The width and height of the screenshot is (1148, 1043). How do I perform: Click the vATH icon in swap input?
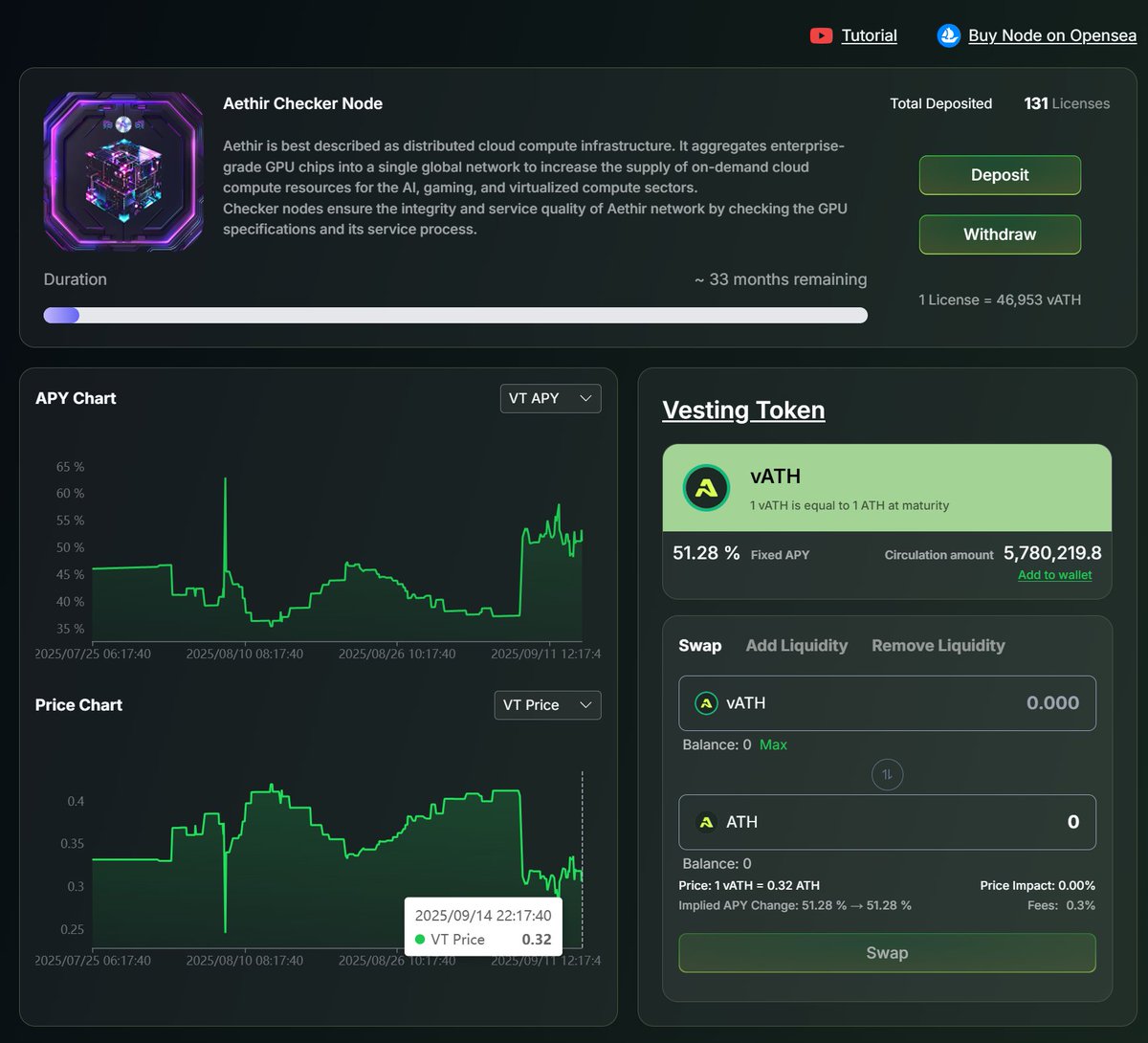pos(706,703)
